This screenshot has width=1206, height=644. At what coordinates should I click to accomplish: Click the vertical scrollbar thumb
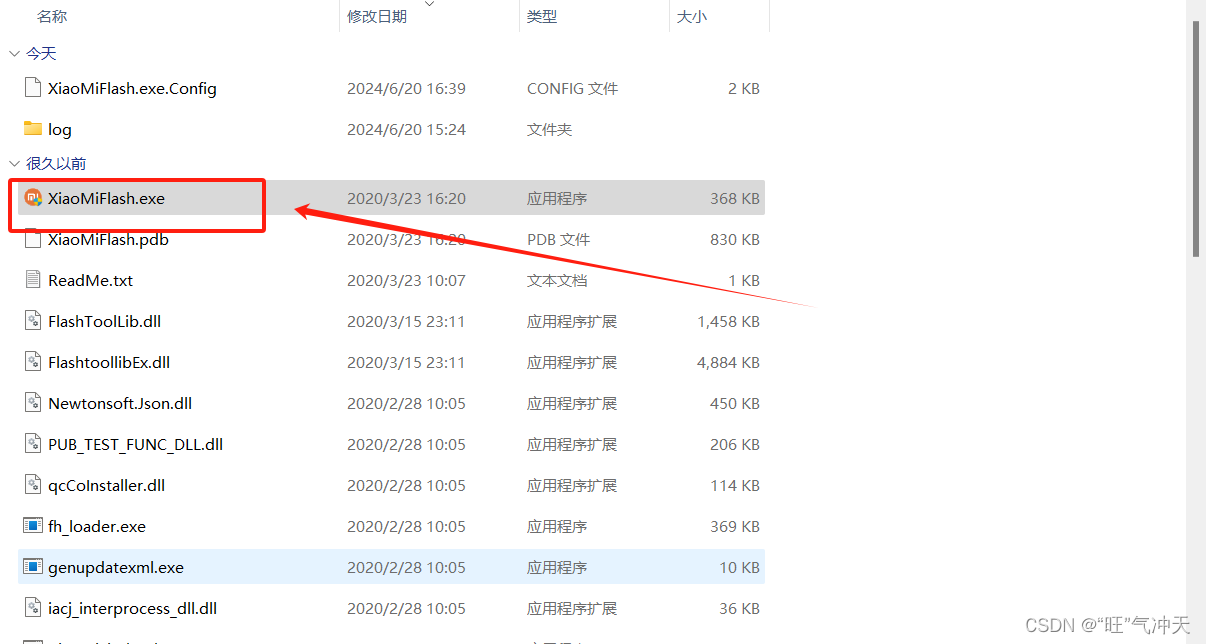1195,140
